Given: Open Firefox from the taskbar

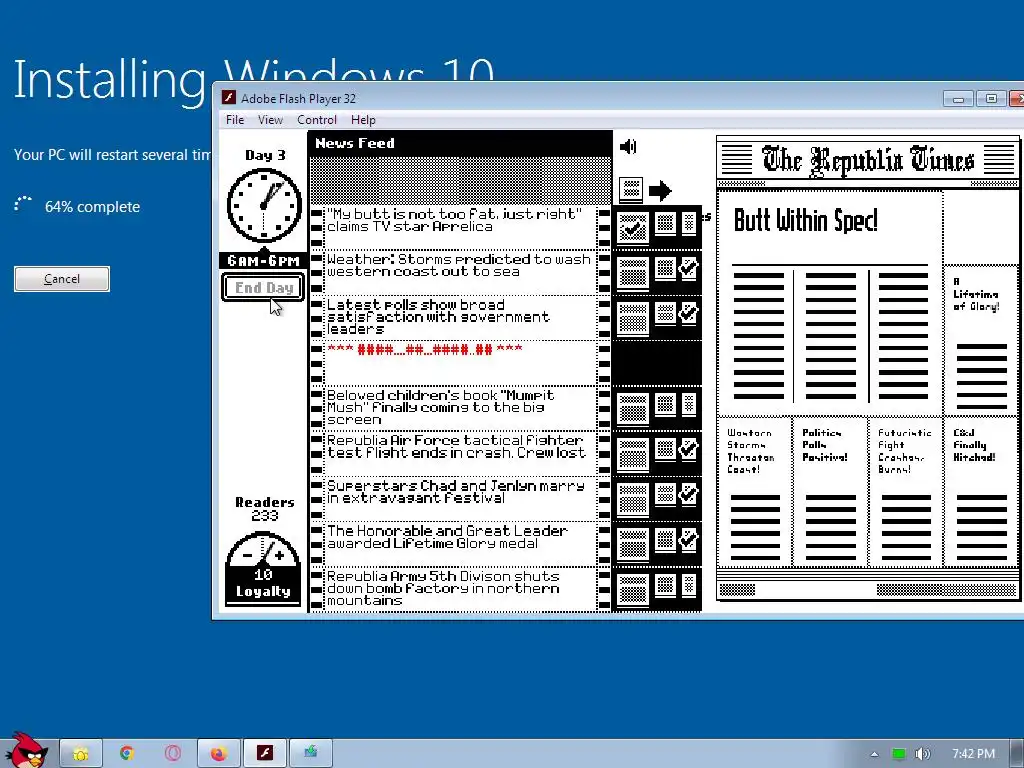Looking at the screenshot, I should [x=218, y=754].
